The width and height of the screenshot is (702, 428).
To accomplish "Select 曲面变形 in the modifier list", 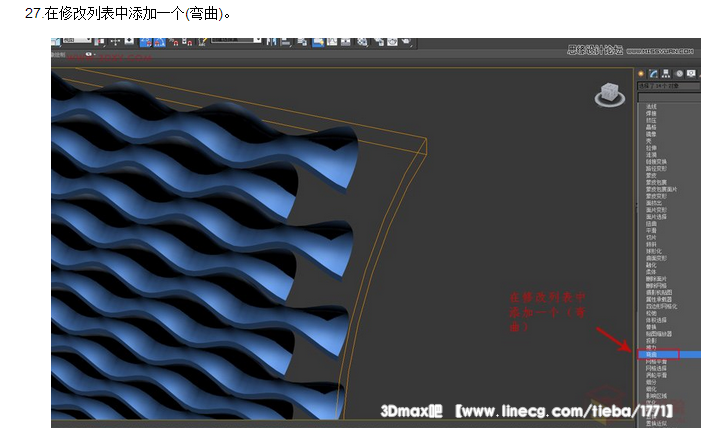I will pyautogui.click(x=656, y=258).
